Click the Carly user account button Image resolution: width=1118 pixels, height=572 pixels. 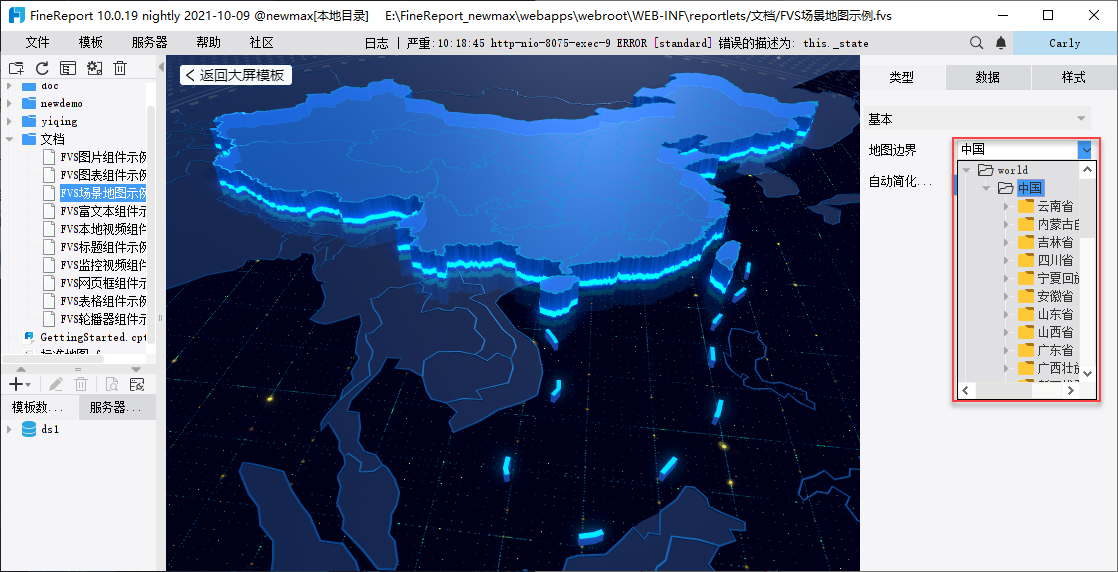(1065, 44)
